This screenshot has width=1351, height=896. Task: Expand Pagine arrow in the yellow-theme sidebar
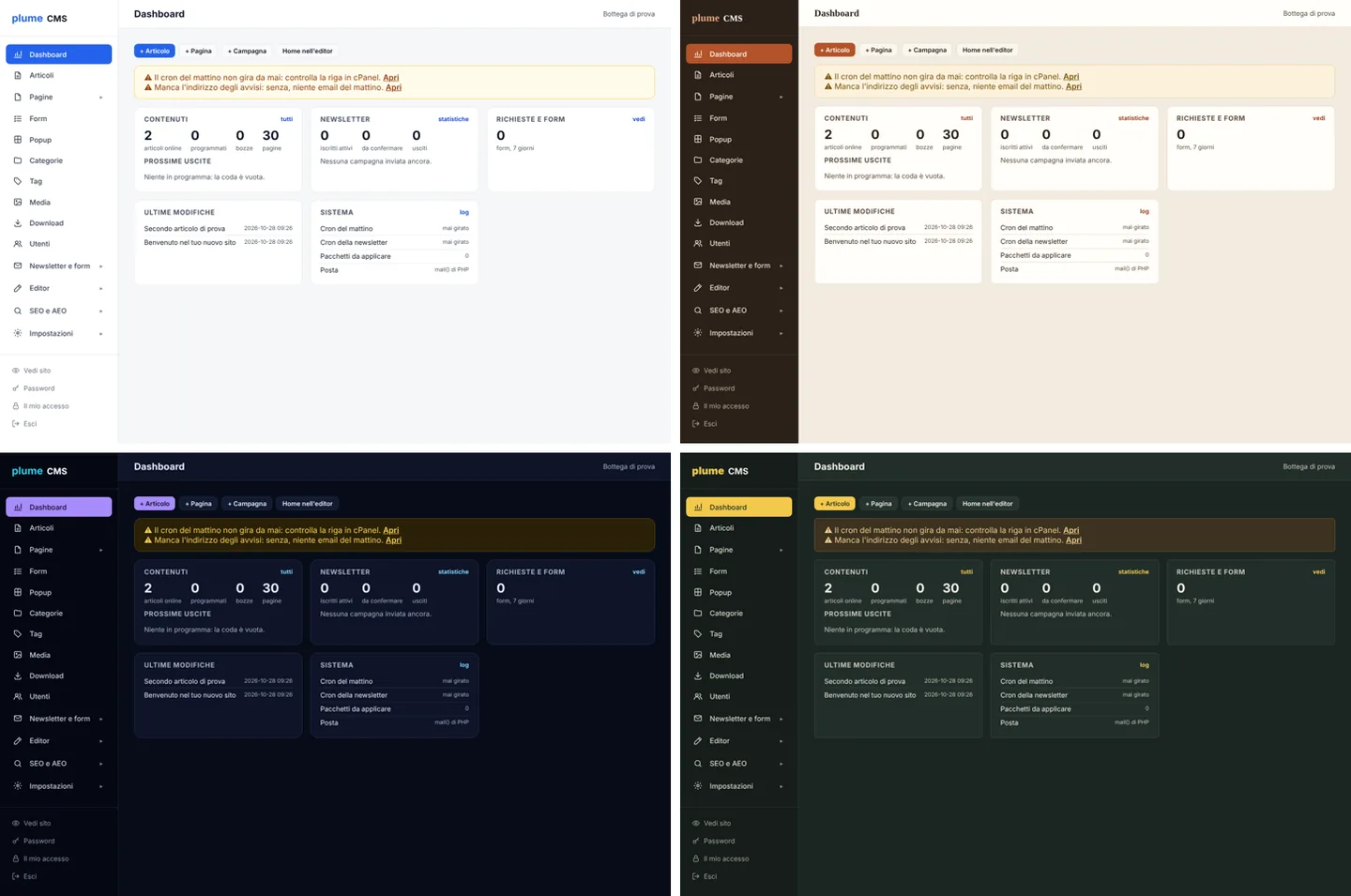click(782, 550)
